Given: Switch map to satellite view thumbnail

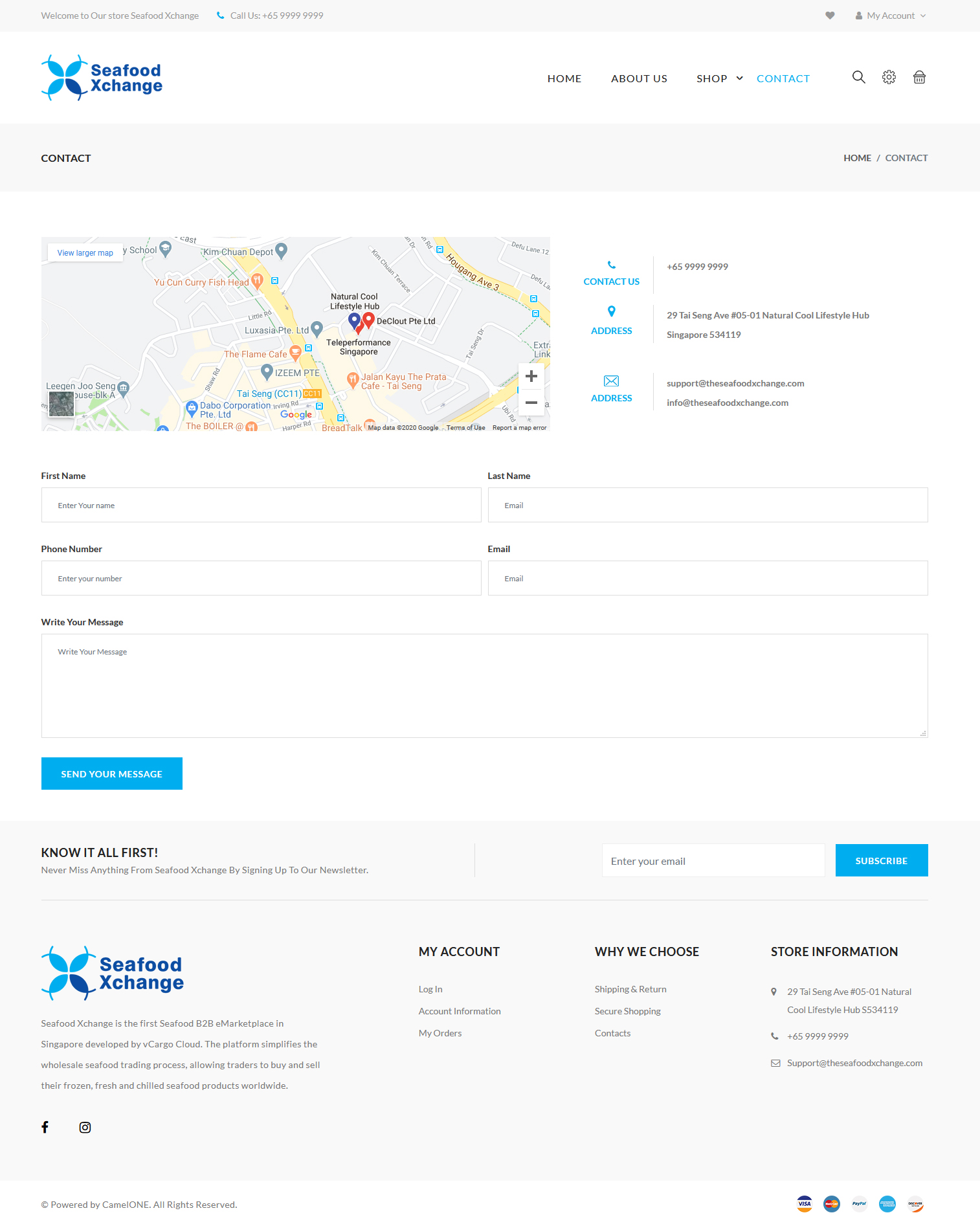Looking at the screenshot, I should [x=61, y=405].
